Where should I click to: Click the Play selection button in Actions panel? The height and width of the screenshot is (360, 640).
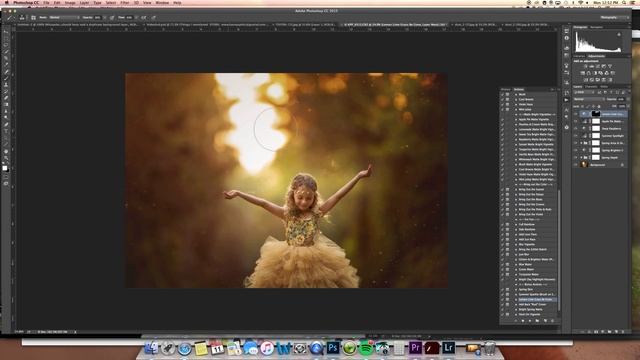point(530,321)
